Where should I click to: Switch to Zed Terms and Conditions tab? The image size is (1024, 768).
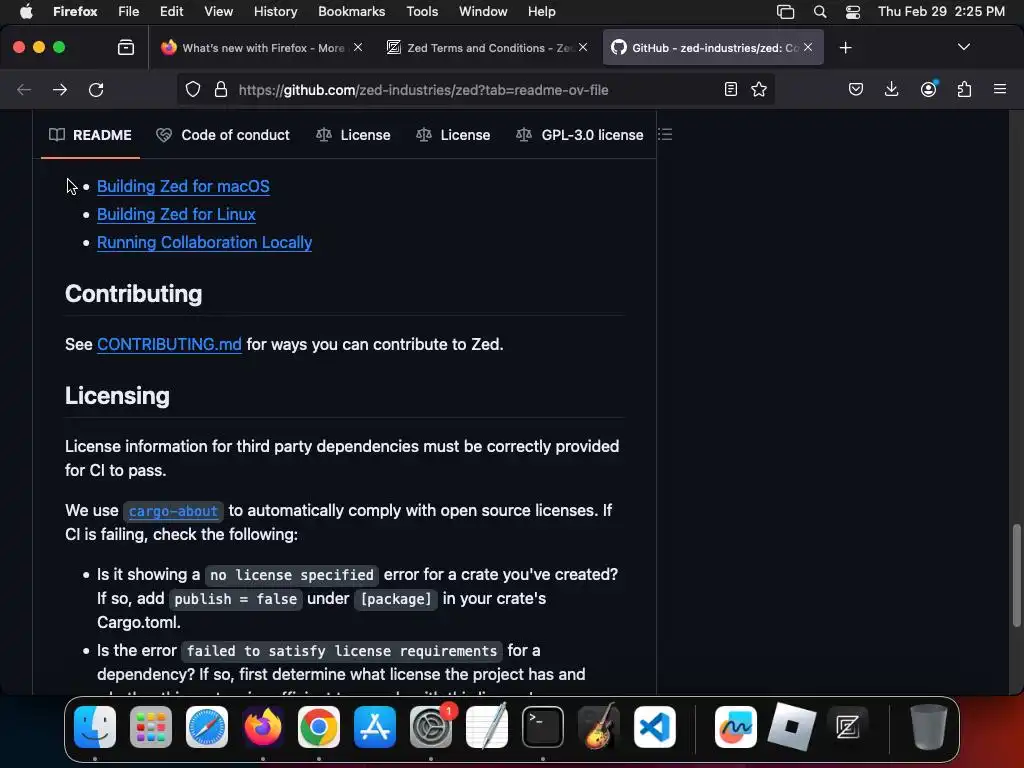tap(487, 48)
